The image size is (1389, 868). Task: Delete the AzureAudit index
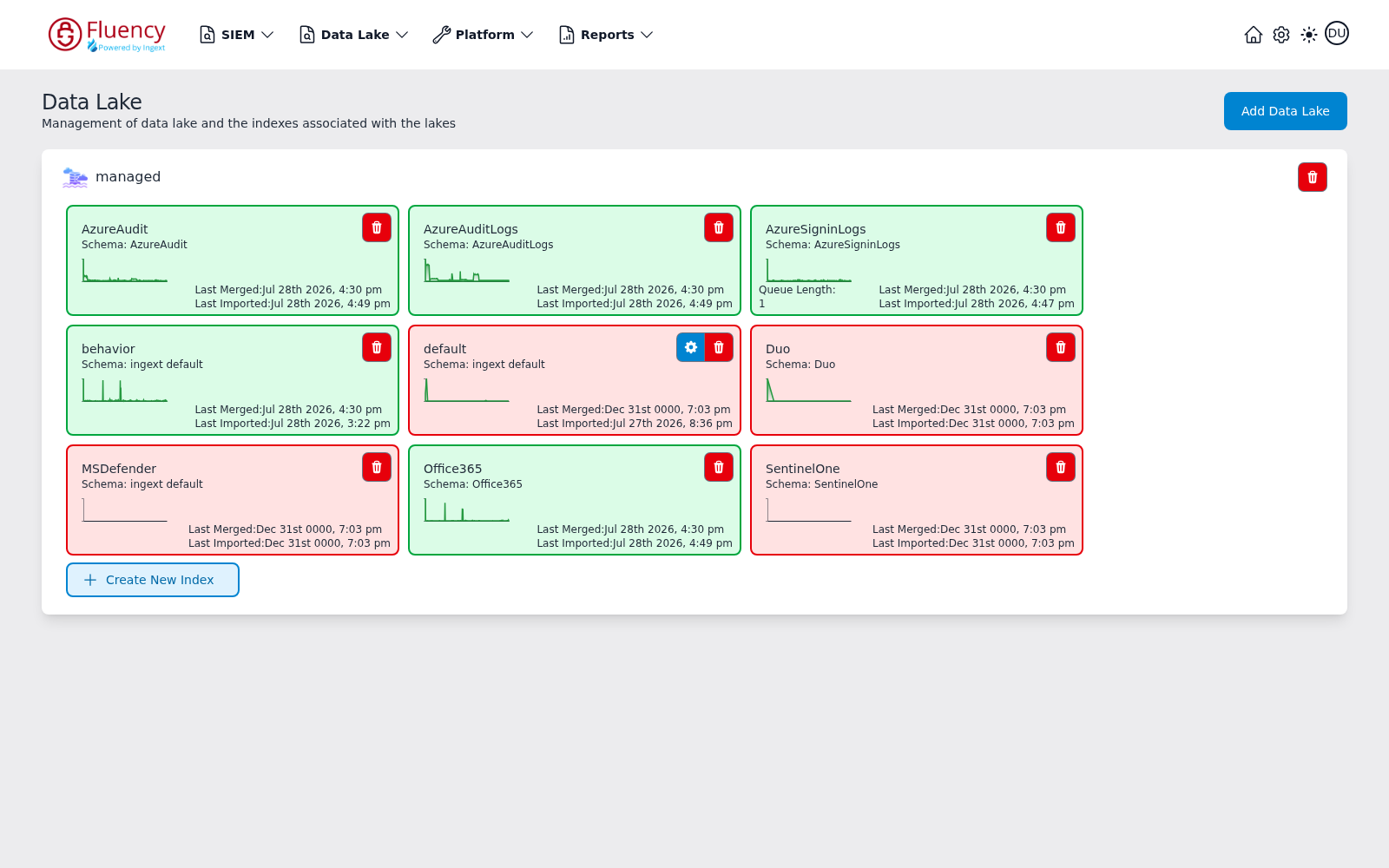(x=377, y=227)
